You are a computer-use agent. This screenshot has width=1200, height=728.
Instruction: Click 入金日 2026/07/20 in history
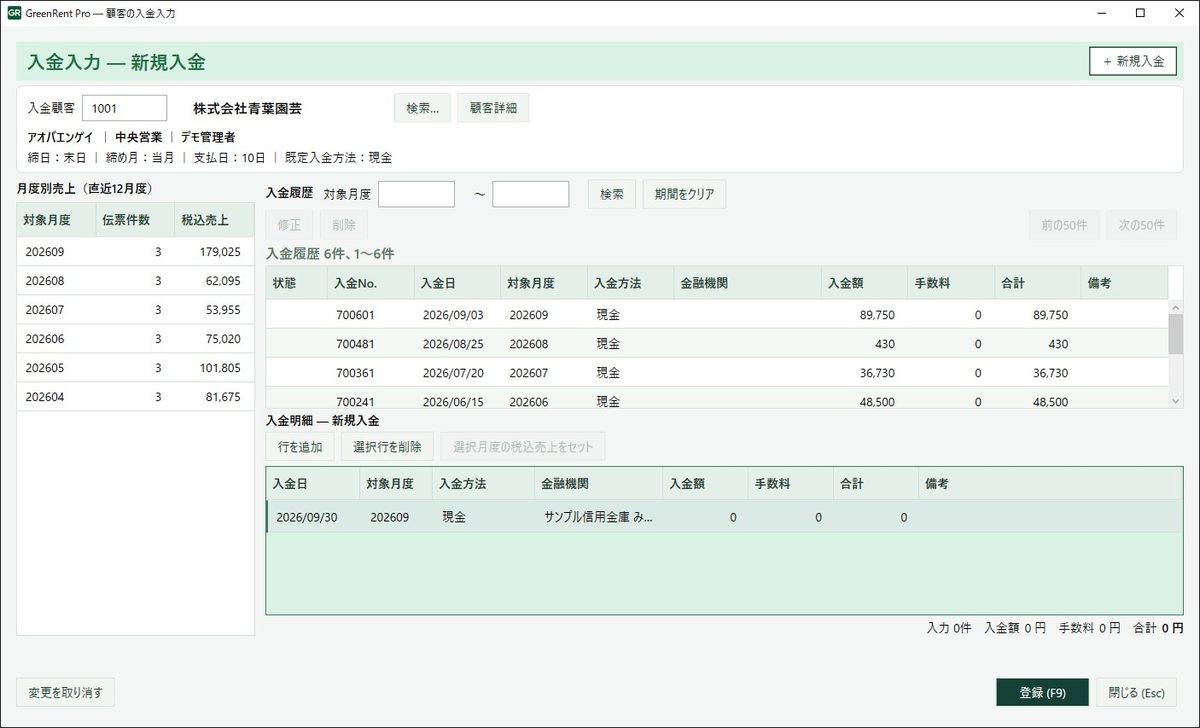(452, 373)
